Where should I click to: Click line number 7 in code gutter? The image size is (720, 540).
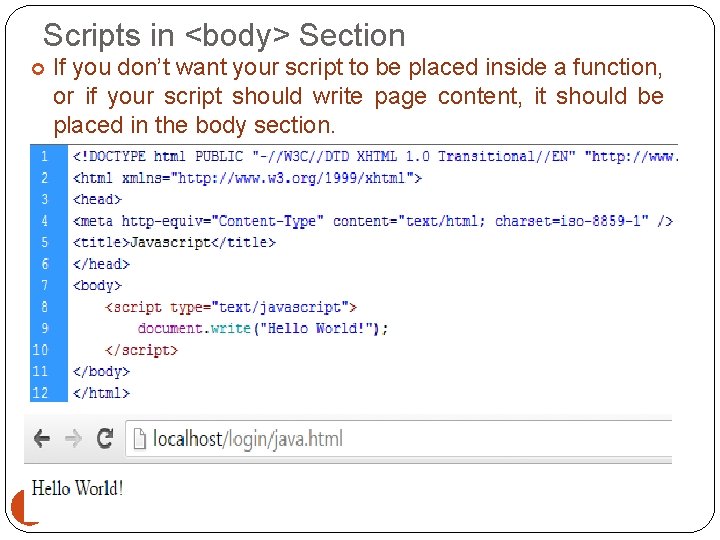(45, 285)
